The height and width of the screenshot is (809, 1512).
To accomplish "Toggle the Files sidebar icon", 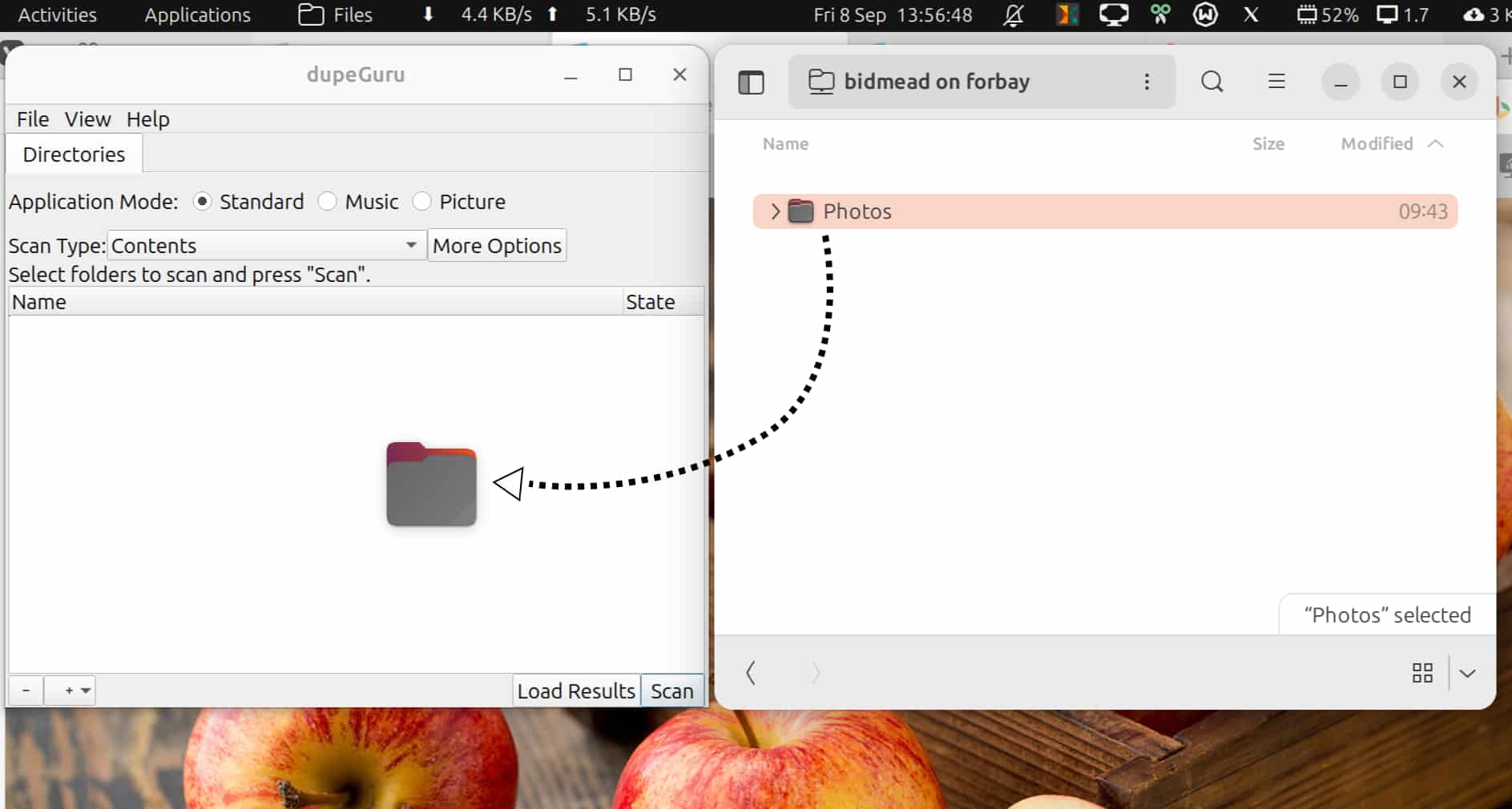I will point(751,82).
